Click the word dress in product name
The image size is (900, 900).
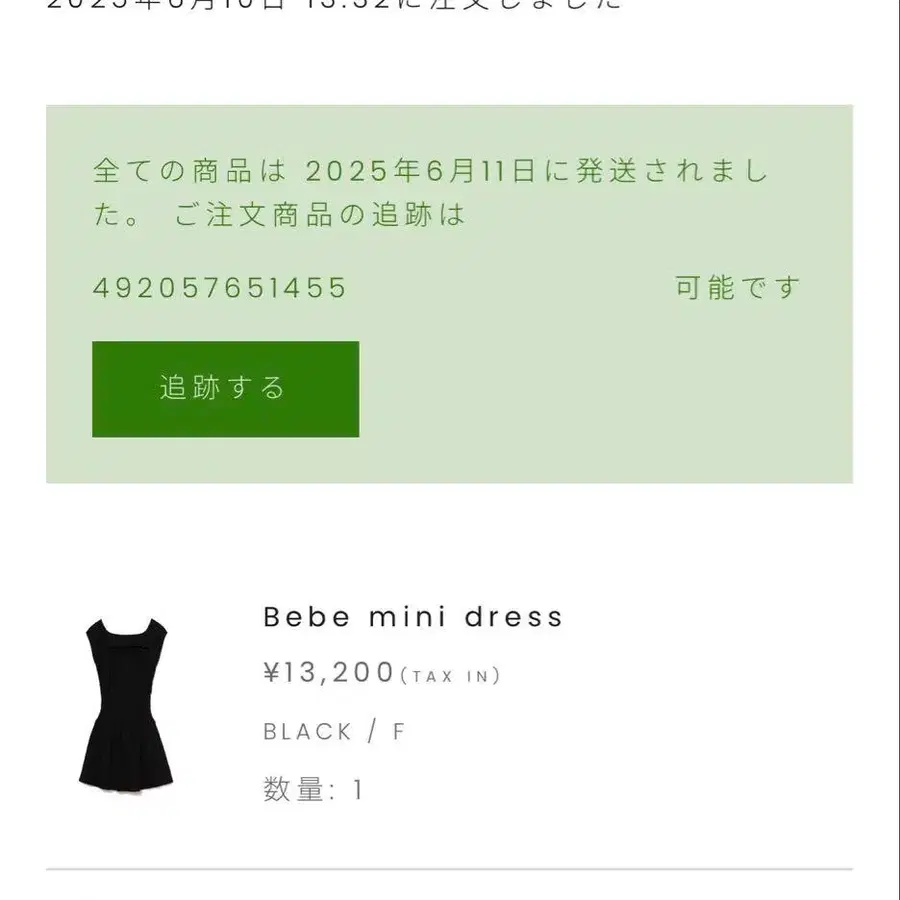point(514,617)
